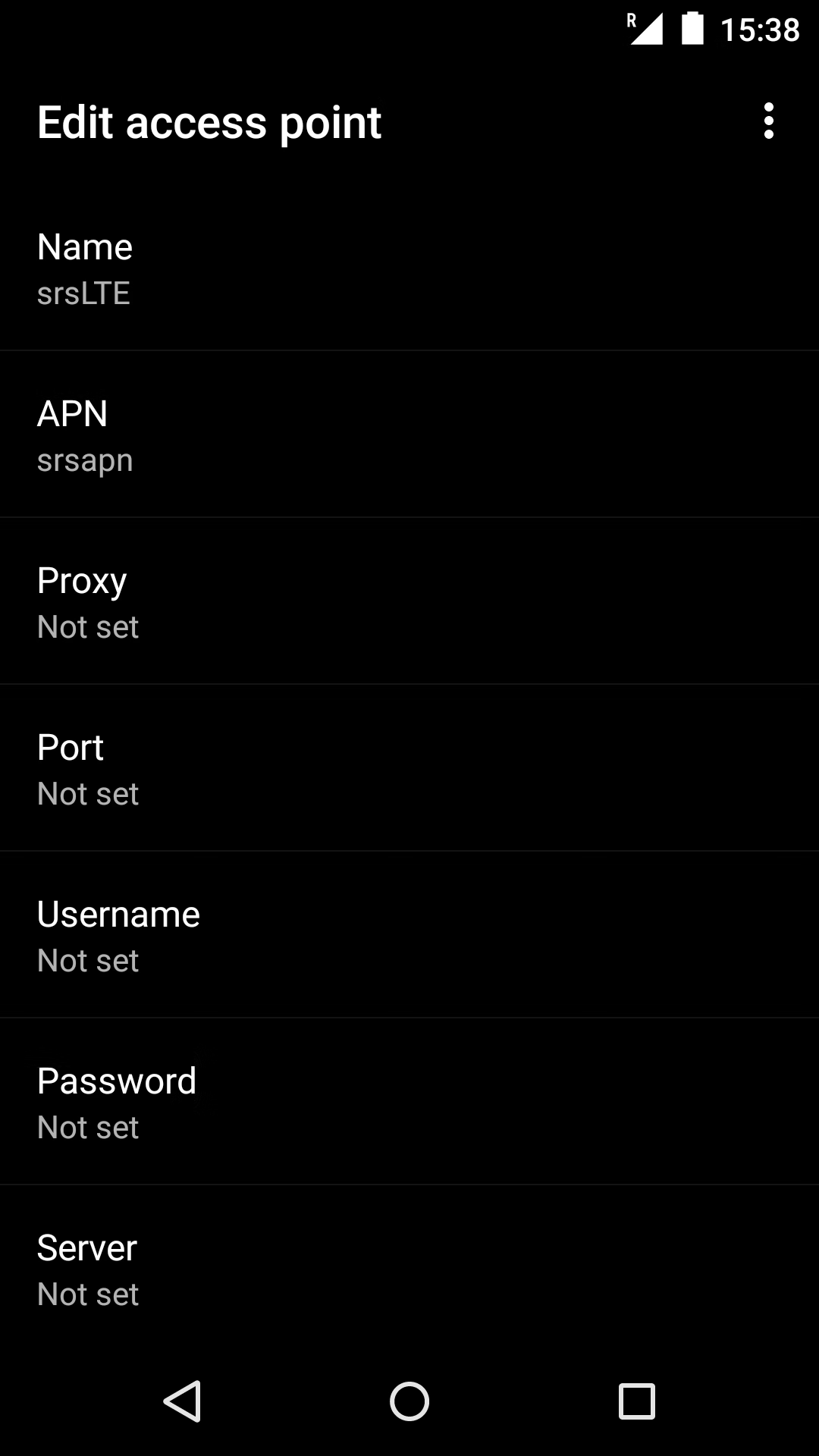This screenshot has width=819, height=1456.
Task: Tap 'Not set' under Proxy
Action: pyautogui.click(x=88, y=628)
